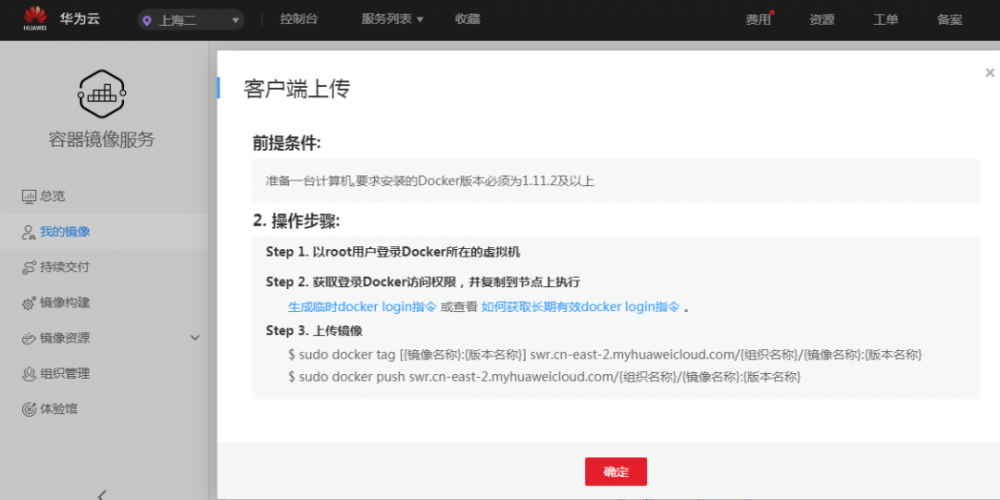Click the 容器镜像服务 container hexagon icon

click(x=102, y=94)
